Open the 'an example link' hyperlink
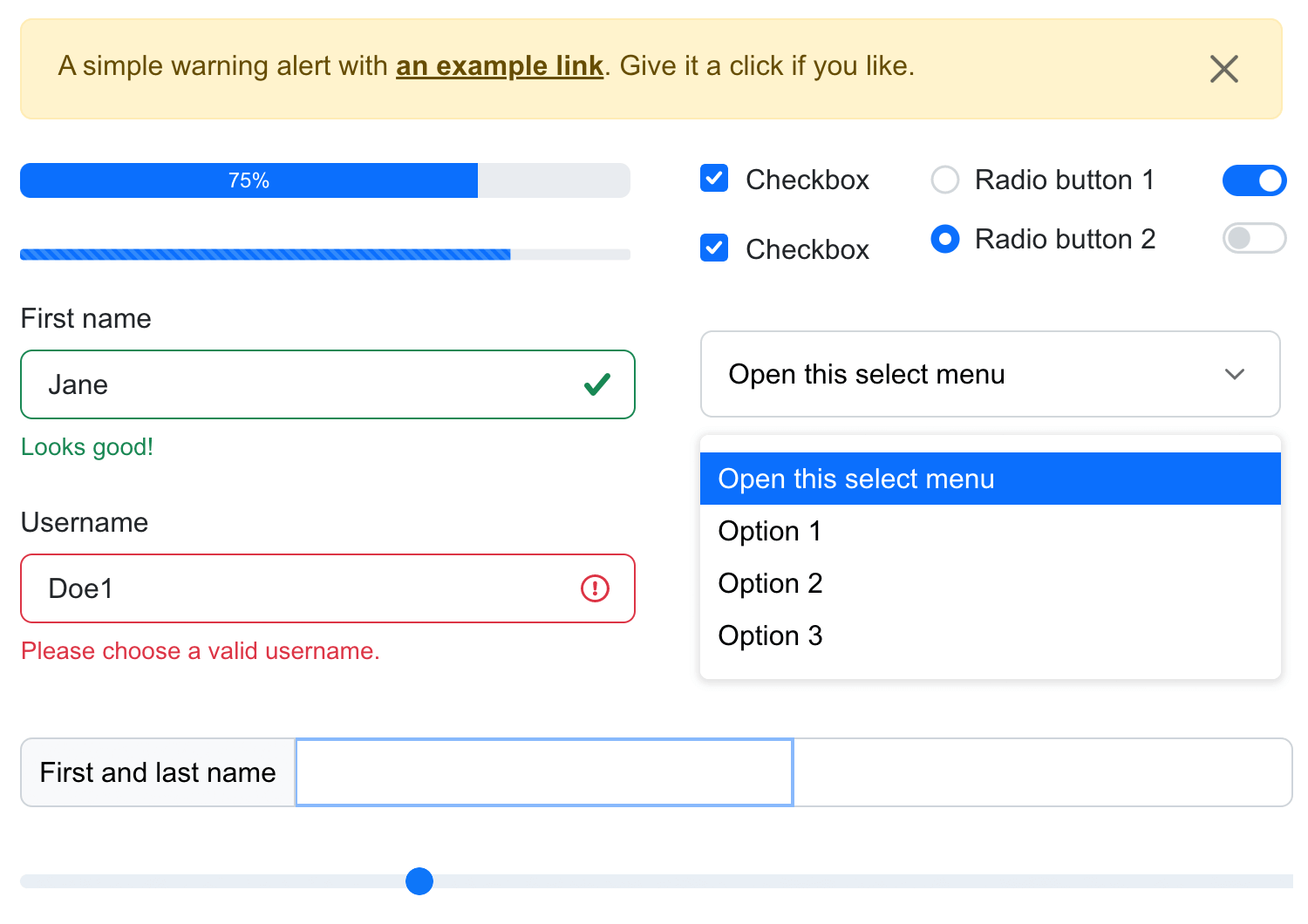This screenshot has height=924, width=1308. point(500,66)
